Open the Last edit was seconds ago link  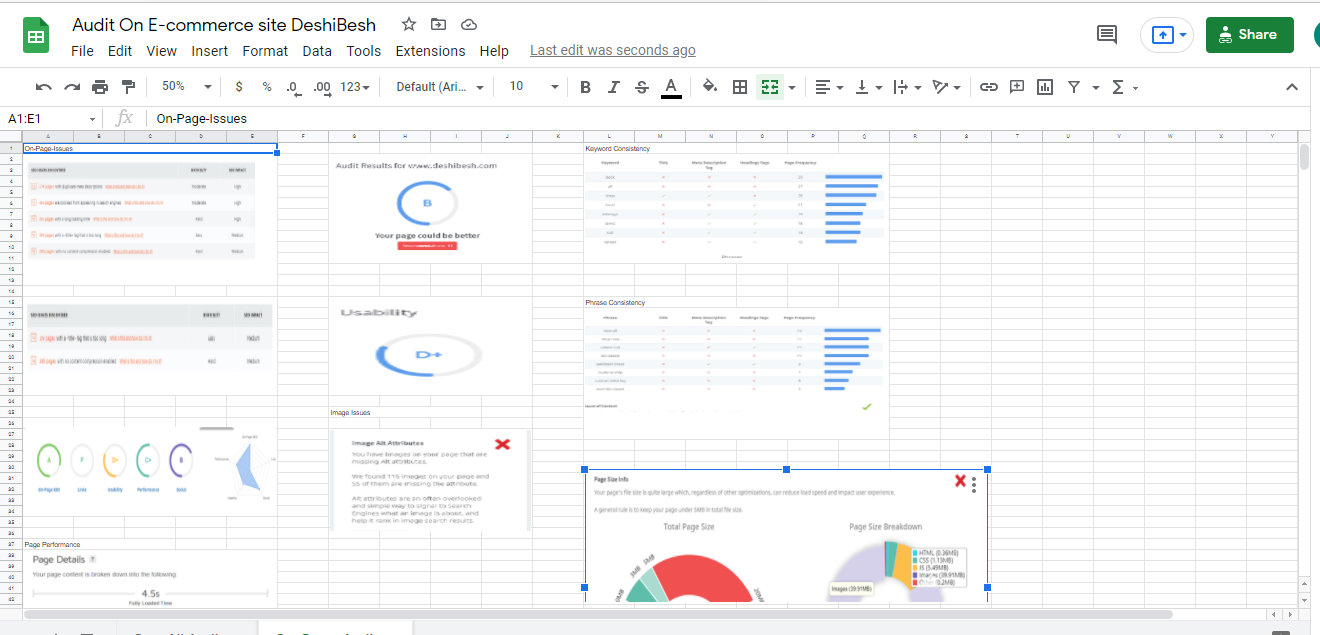coord(612,49)
